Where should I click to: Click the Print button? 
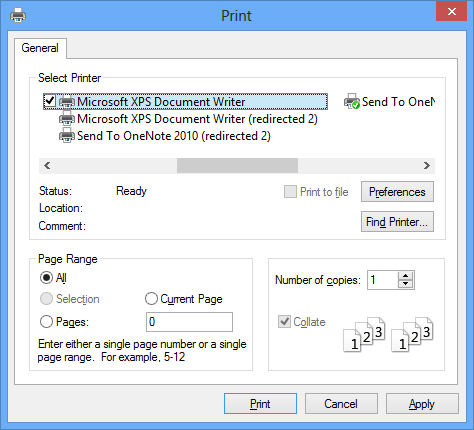point(260,404)
